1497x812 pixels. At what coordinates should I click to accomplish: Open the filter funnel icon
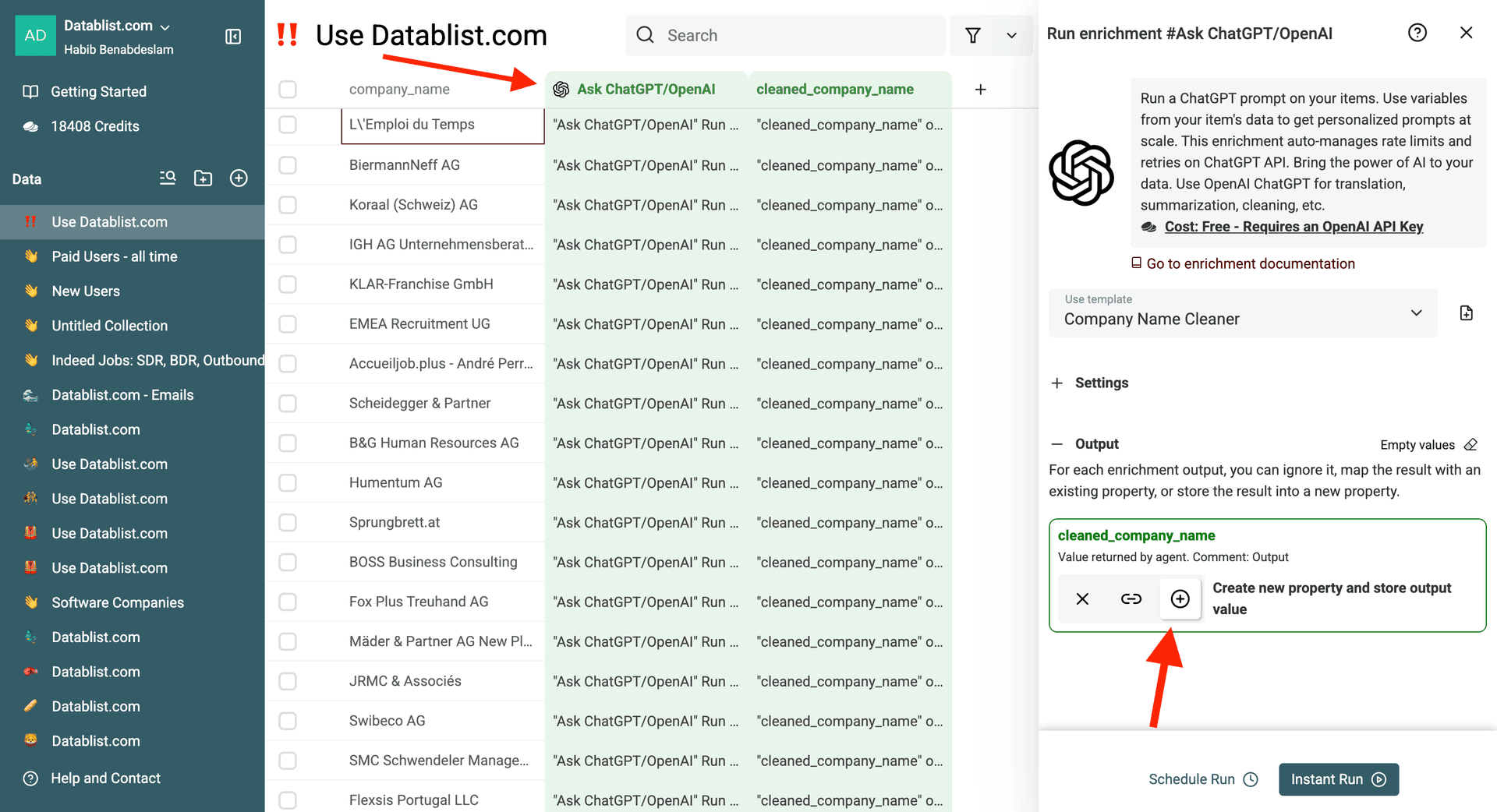pyautogui.click(x=972, y=35)
